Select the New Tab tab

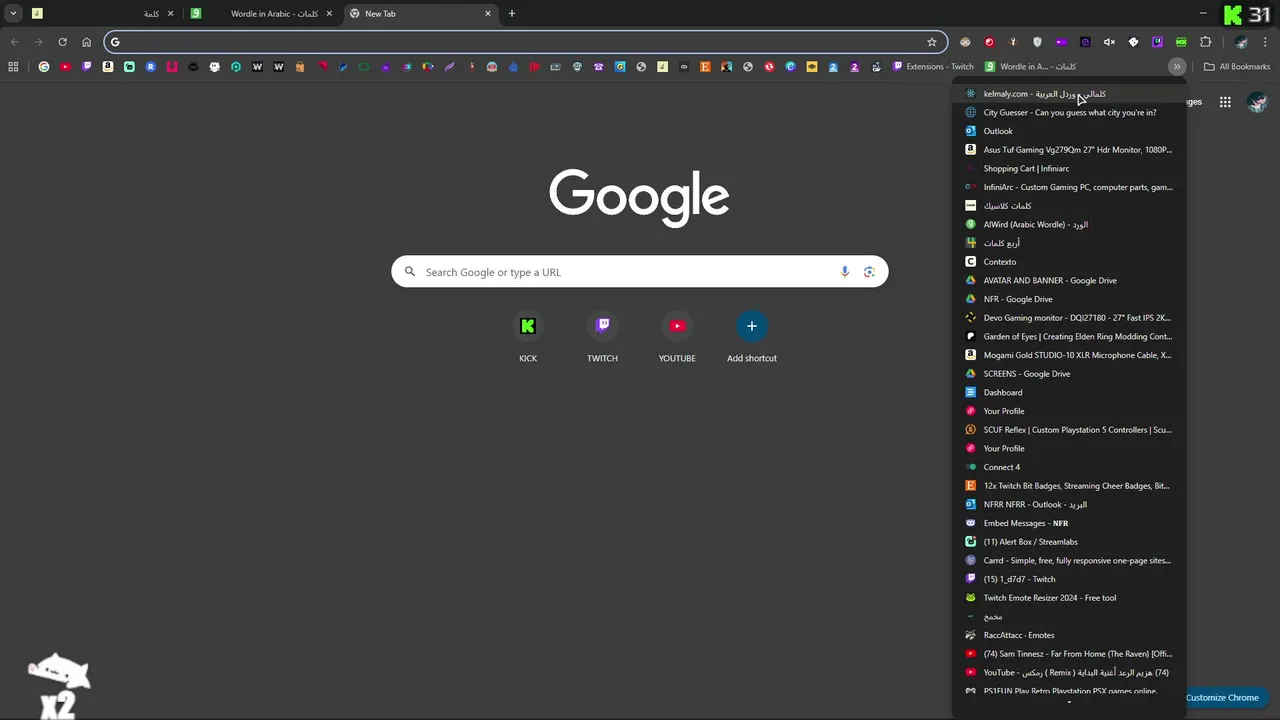pyautogui.click(x=420, y=14)
